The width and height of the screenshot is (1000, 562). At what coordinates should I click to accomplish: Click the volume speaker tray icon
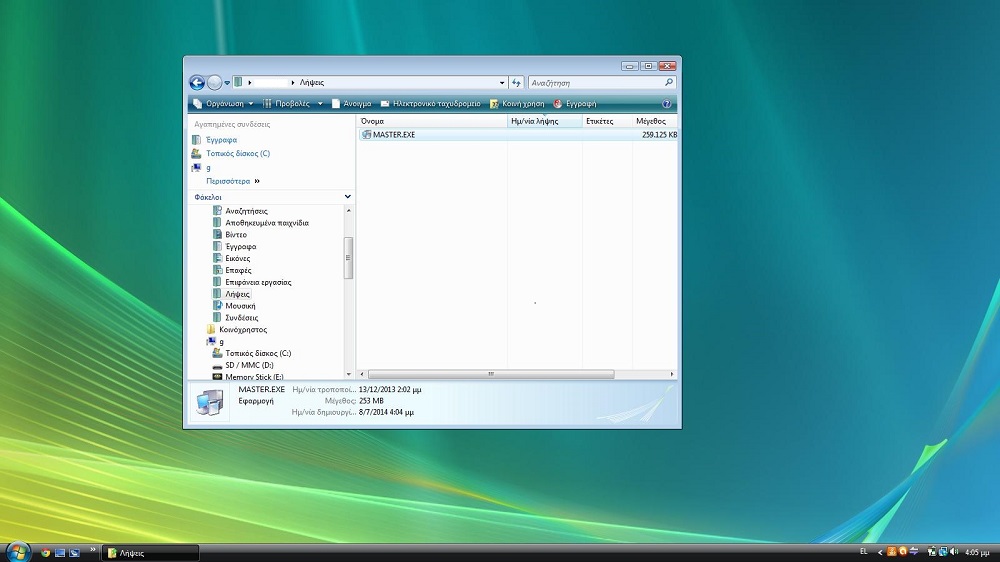(x=954, y=552)
